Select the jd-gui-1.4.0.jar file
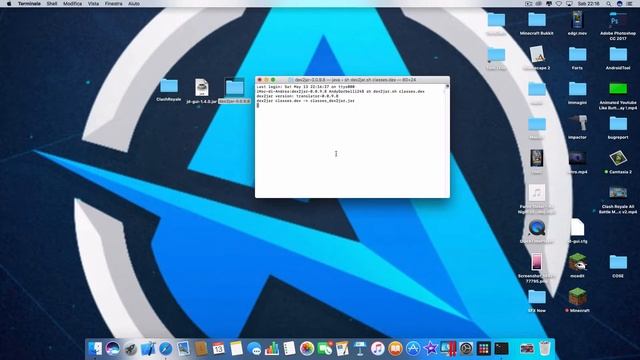 pos(202,90)
